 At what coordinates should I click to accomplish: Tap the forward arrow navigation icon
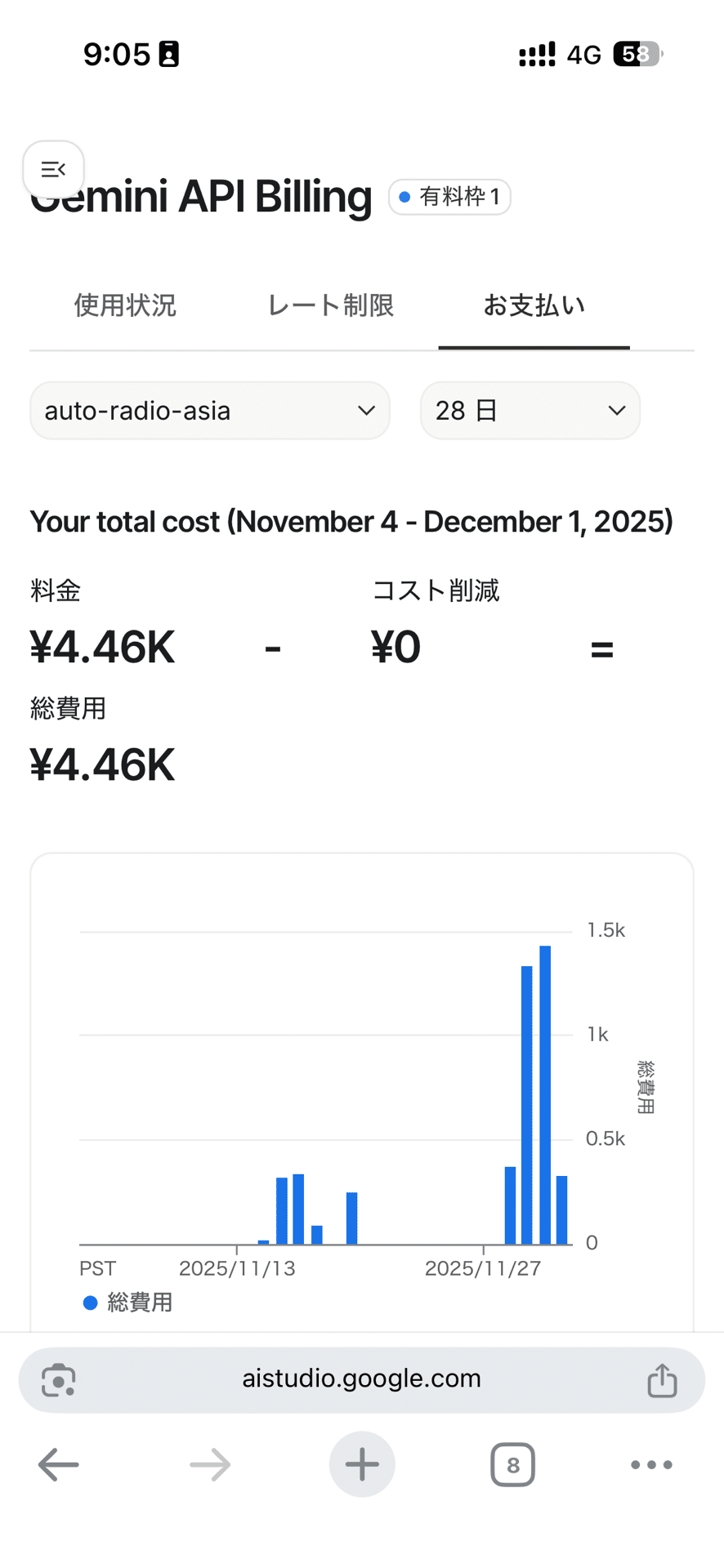[210, 1465]
